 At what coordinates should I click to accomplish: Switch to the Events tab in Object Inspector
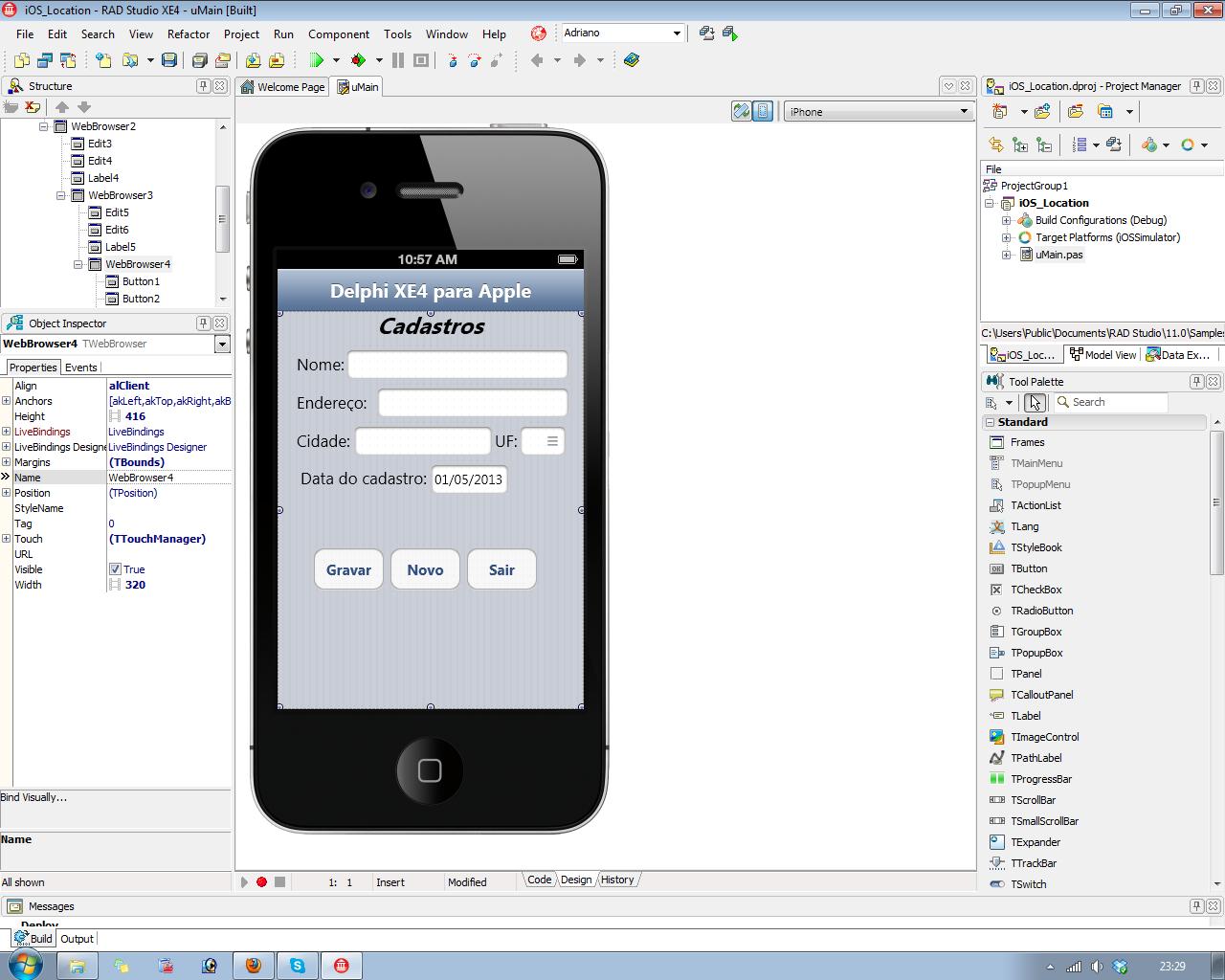pos(81,367)
